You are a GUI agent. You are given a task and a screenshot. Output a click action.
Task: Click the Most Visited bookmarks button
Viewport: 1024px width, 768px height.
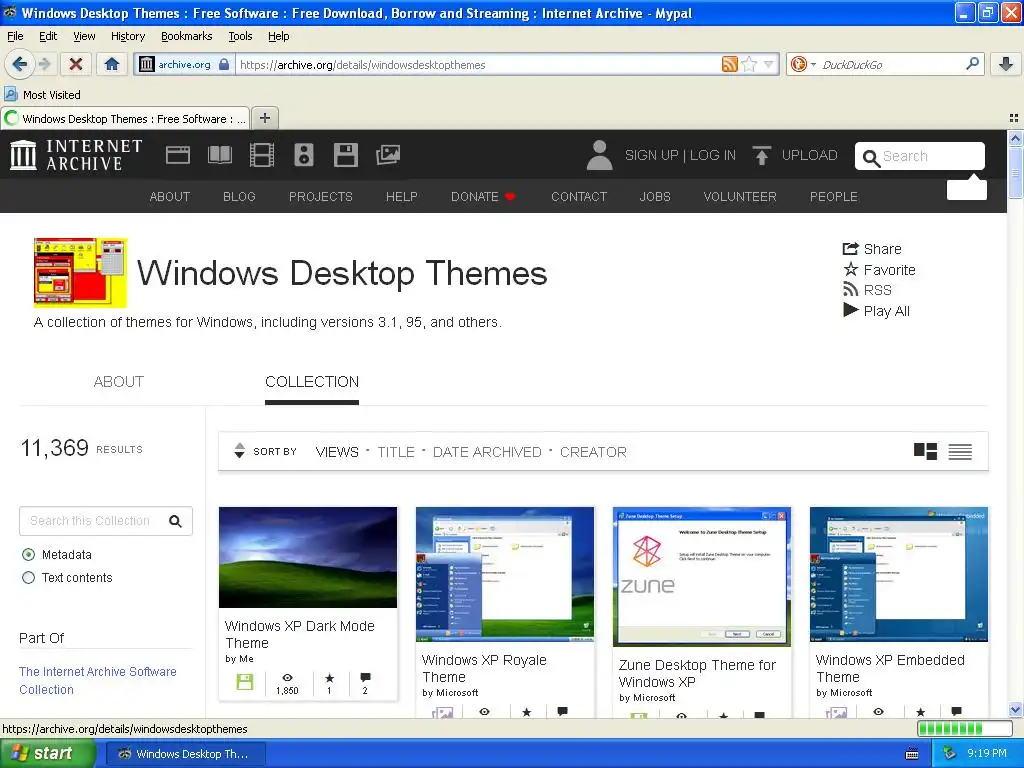click(x=42, y=95)
